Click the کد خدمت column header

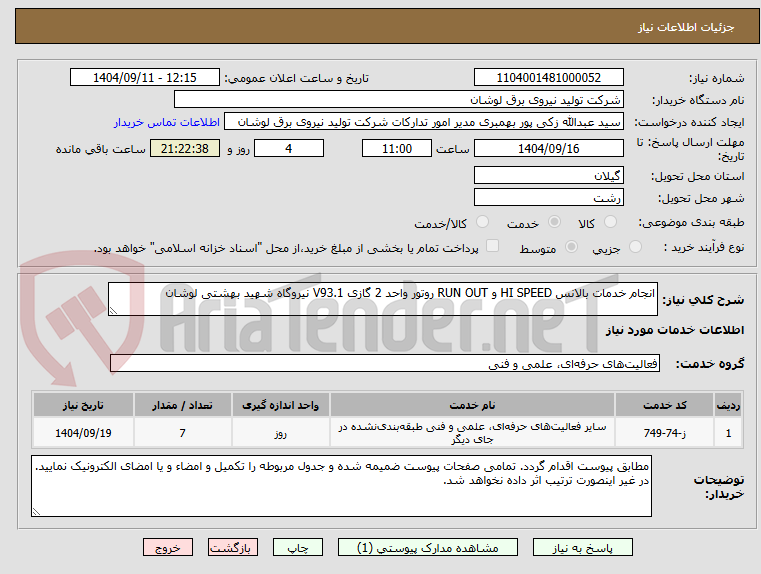[x=664, y=405]
